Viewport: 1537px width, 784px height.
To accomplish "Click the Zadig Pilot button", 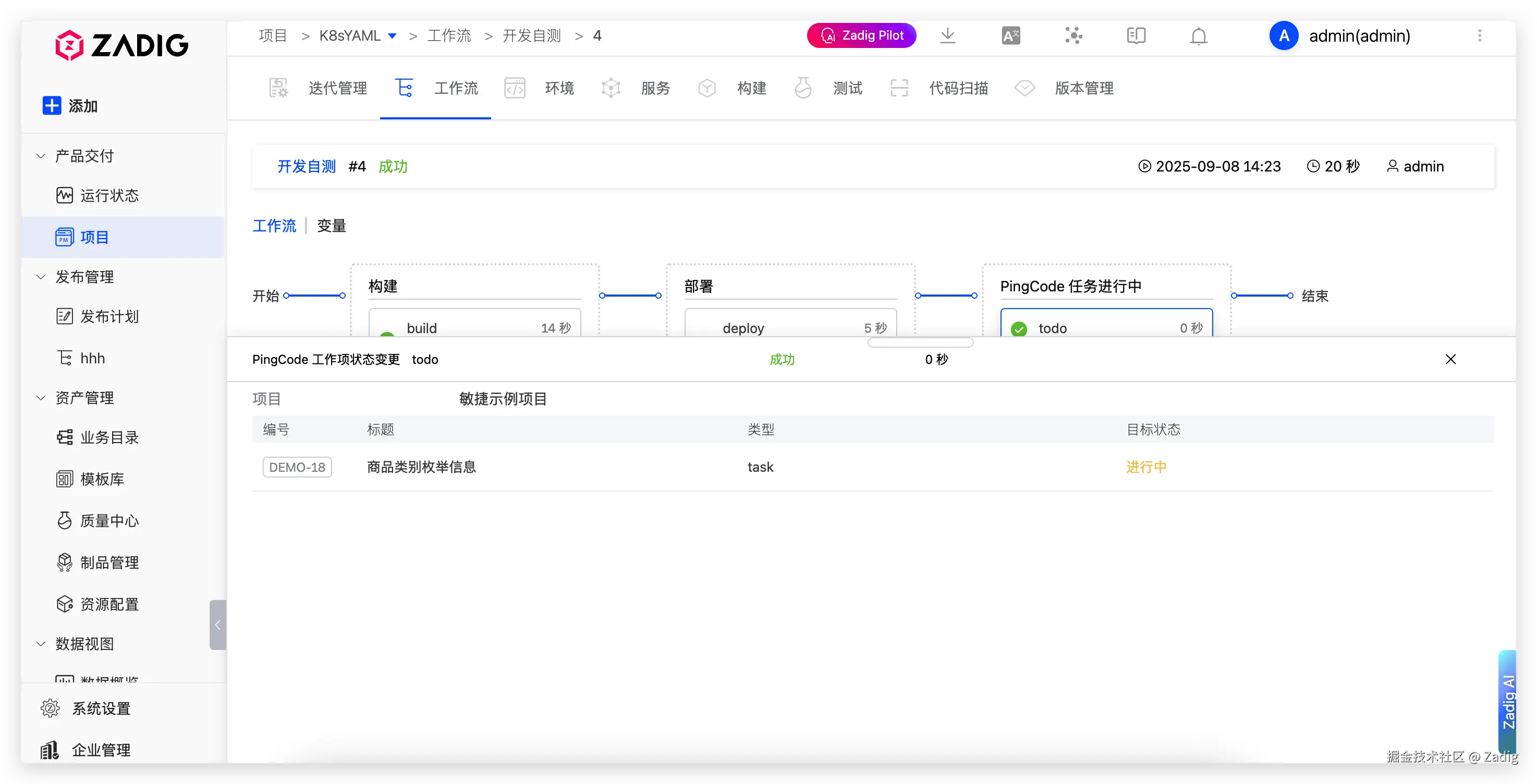I will click(x=861, y=36).
